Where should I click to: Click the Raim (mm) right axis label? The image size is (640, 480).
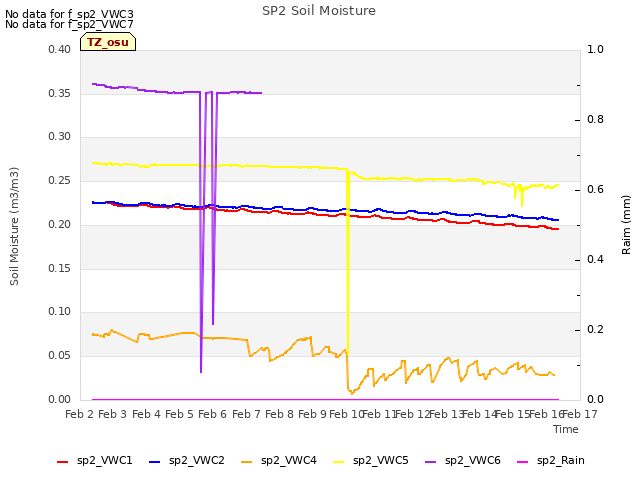(626, 225)
